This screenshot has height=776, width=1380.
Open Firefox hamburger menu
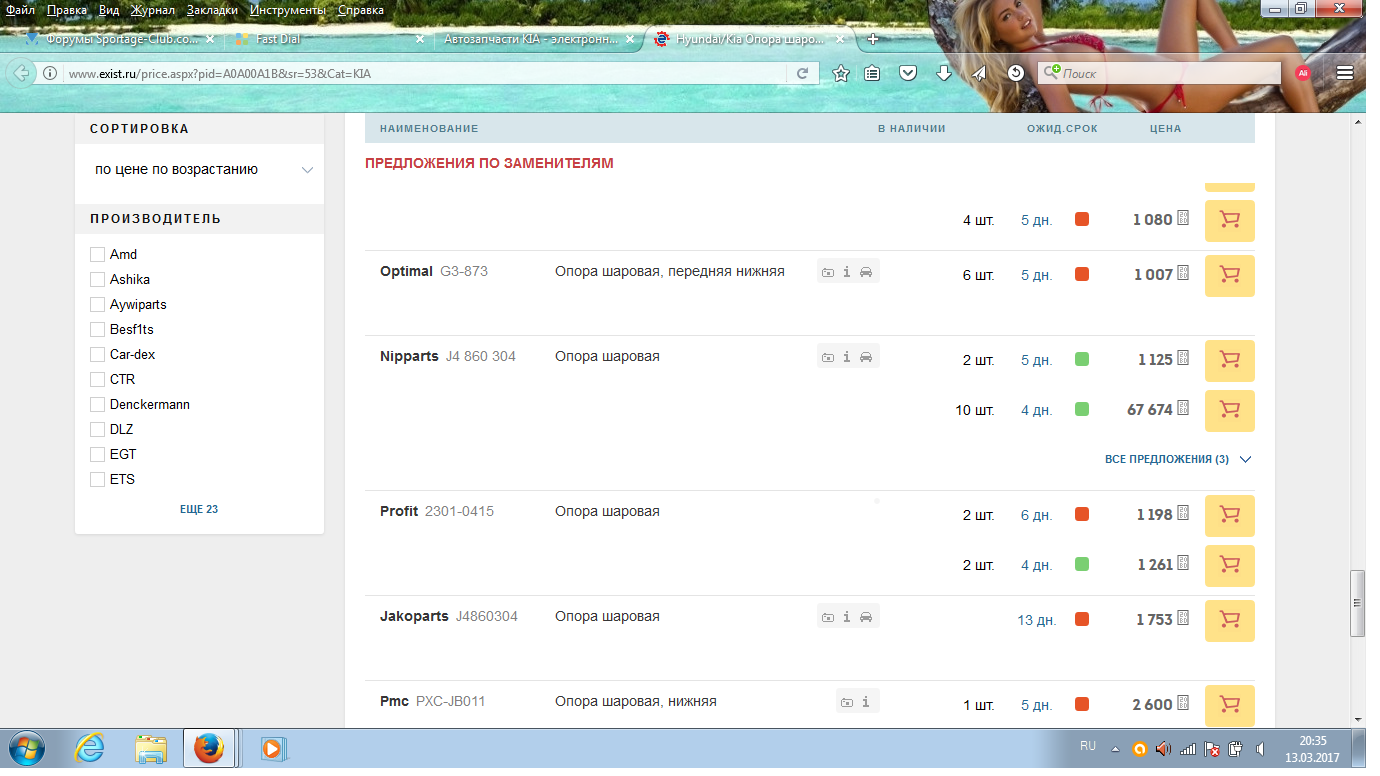tap(1345, 73)
